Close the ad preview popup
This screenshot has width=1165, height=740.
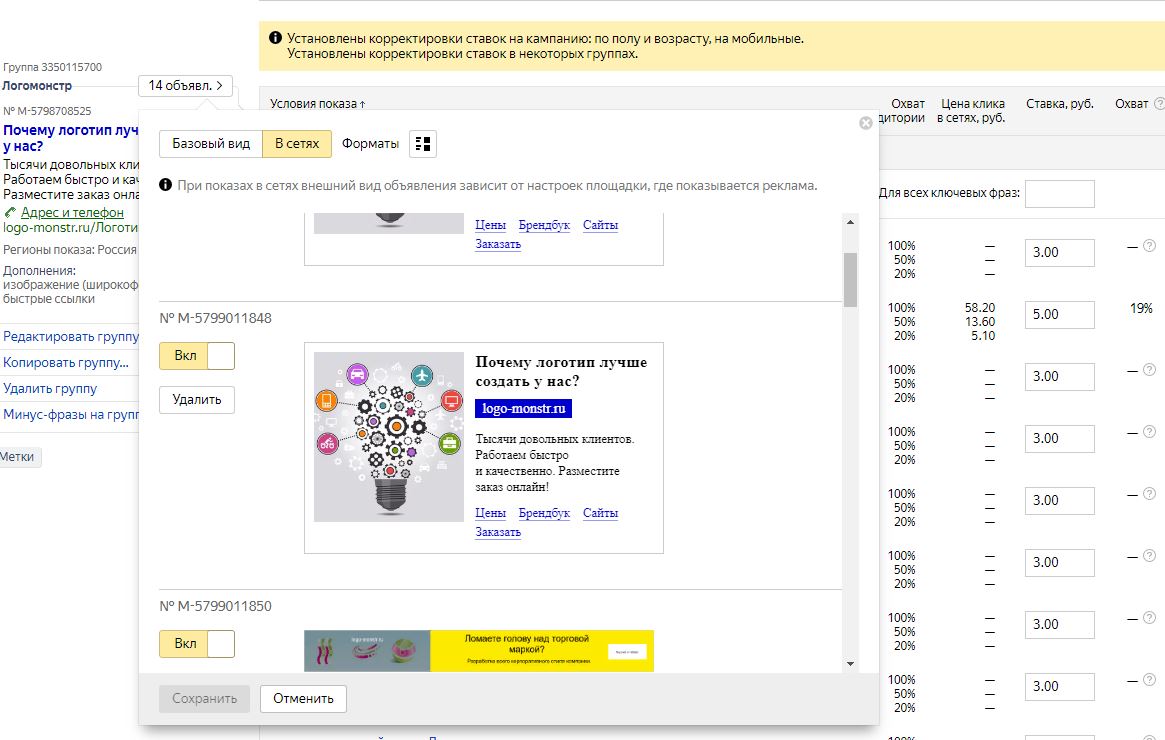[x=866, y=123]
